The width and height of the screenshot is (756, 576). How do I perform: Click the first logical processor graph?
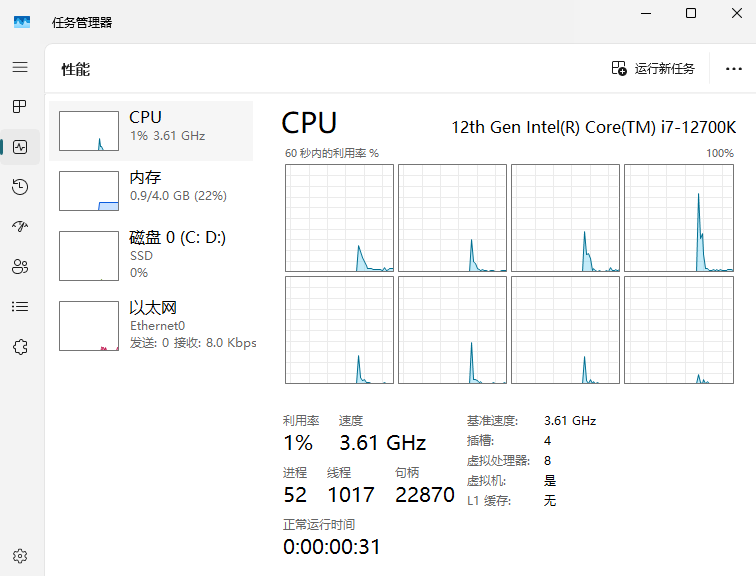click(x=339, y=218)
